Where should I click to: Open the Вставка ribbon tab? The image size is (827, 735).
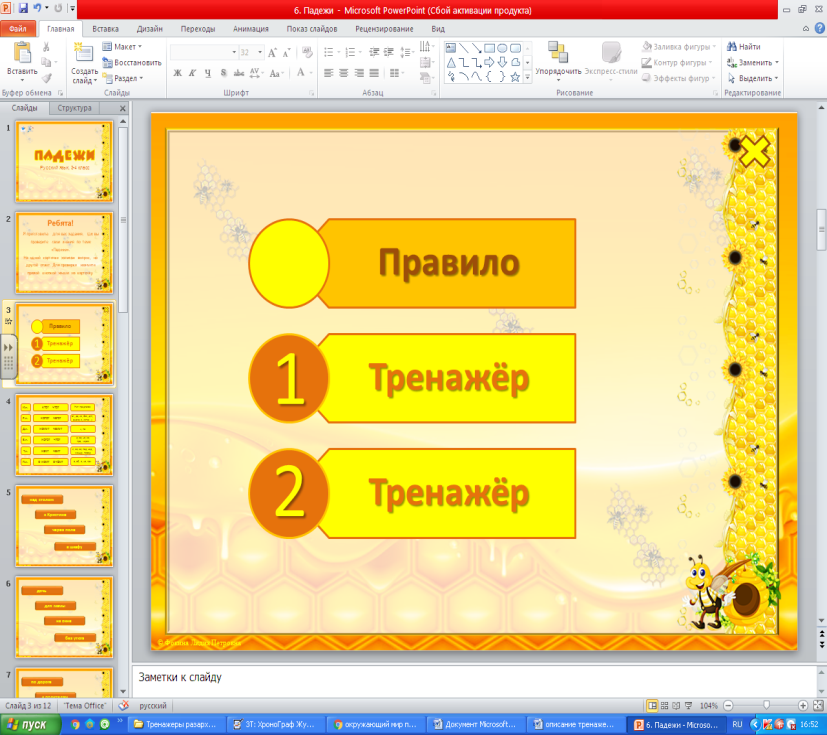click(105, 29)
